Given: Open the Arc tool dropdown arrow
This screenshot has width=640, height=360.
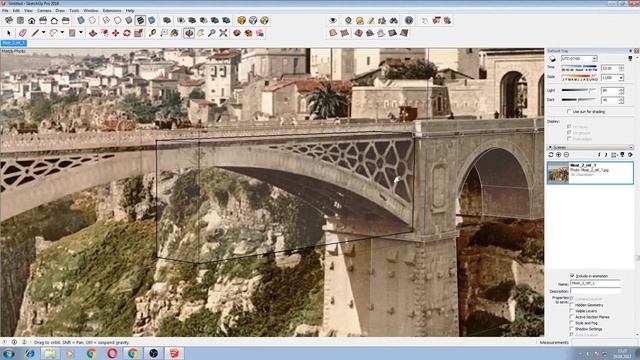Looking at the screenshot, I should click(x=62, y=33).
